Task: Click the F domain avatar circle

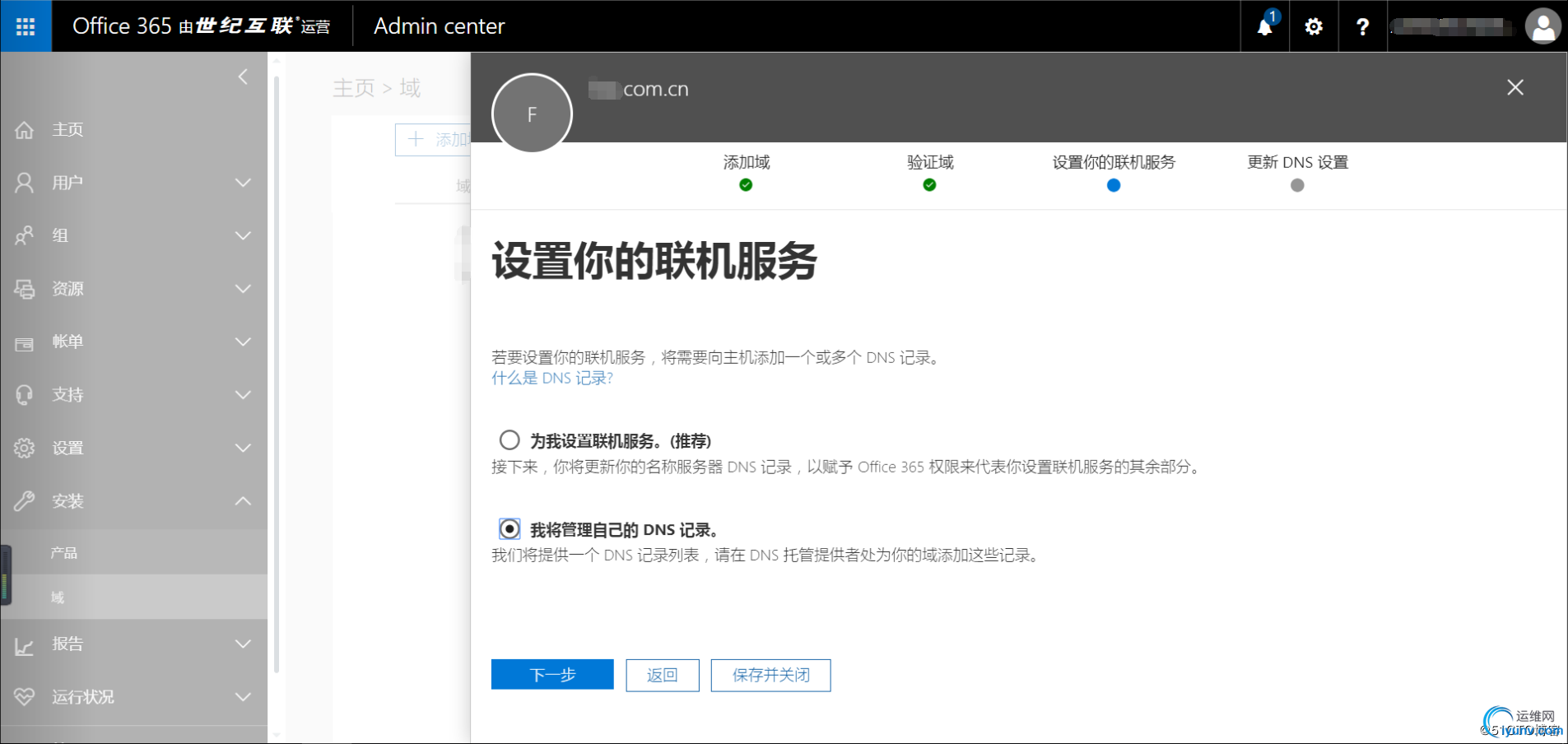Action: pos(532,114)
